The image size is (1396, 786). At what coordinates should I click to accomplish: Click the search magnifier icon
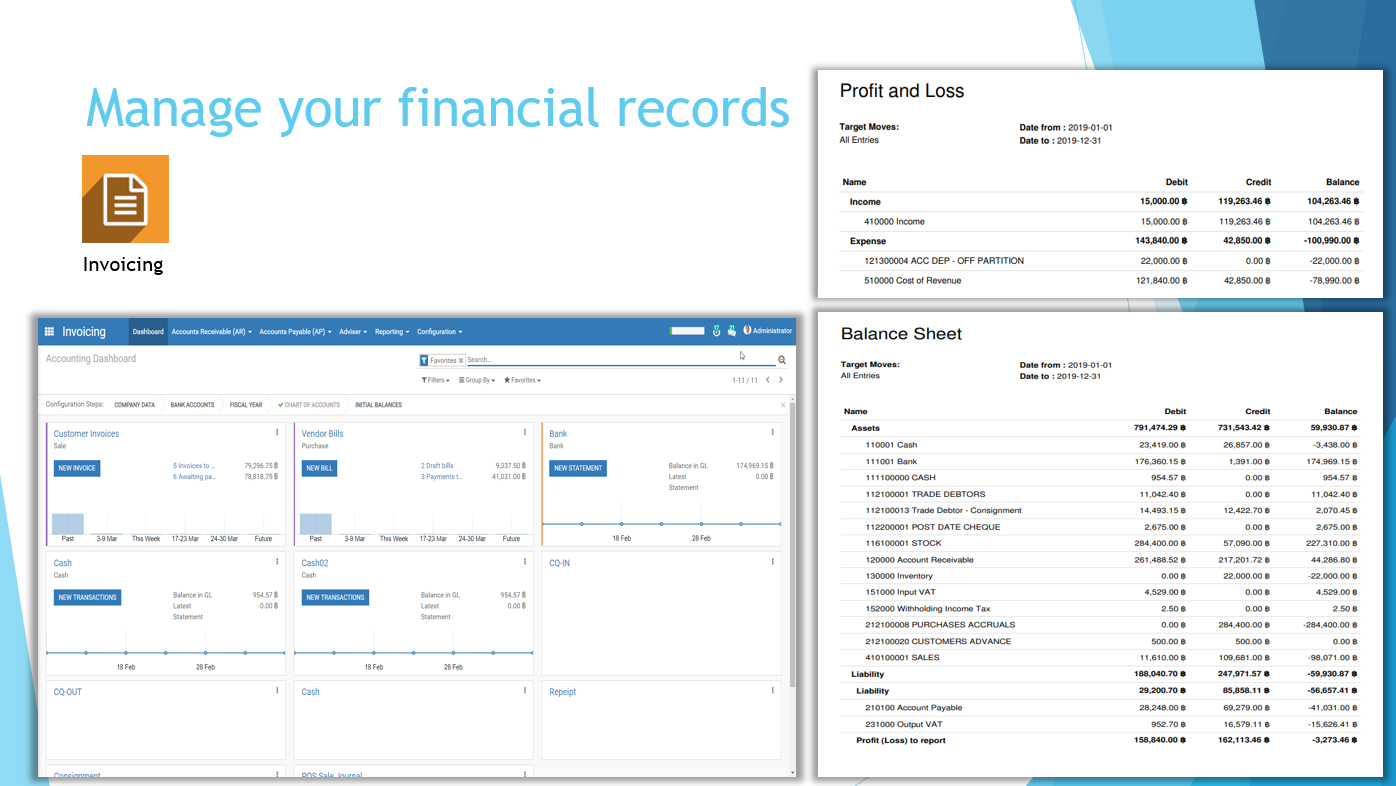tap(782, 360)
